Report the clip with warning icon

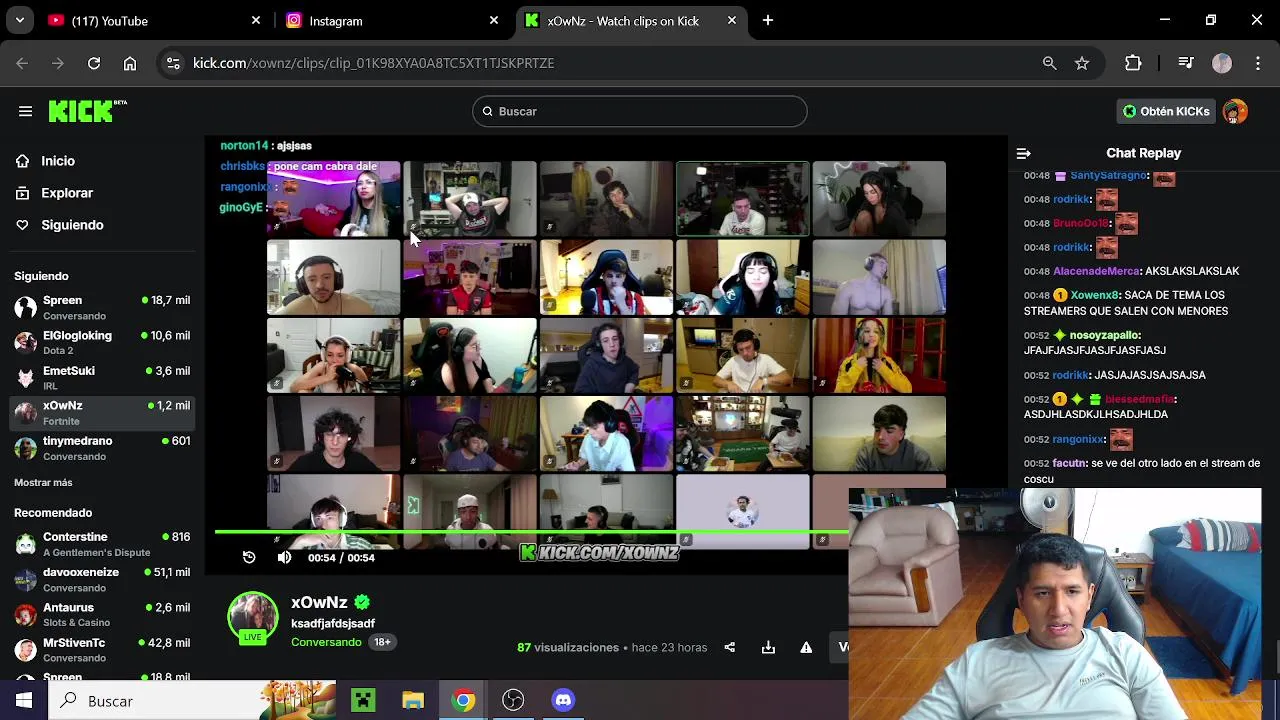click(806, 647)
